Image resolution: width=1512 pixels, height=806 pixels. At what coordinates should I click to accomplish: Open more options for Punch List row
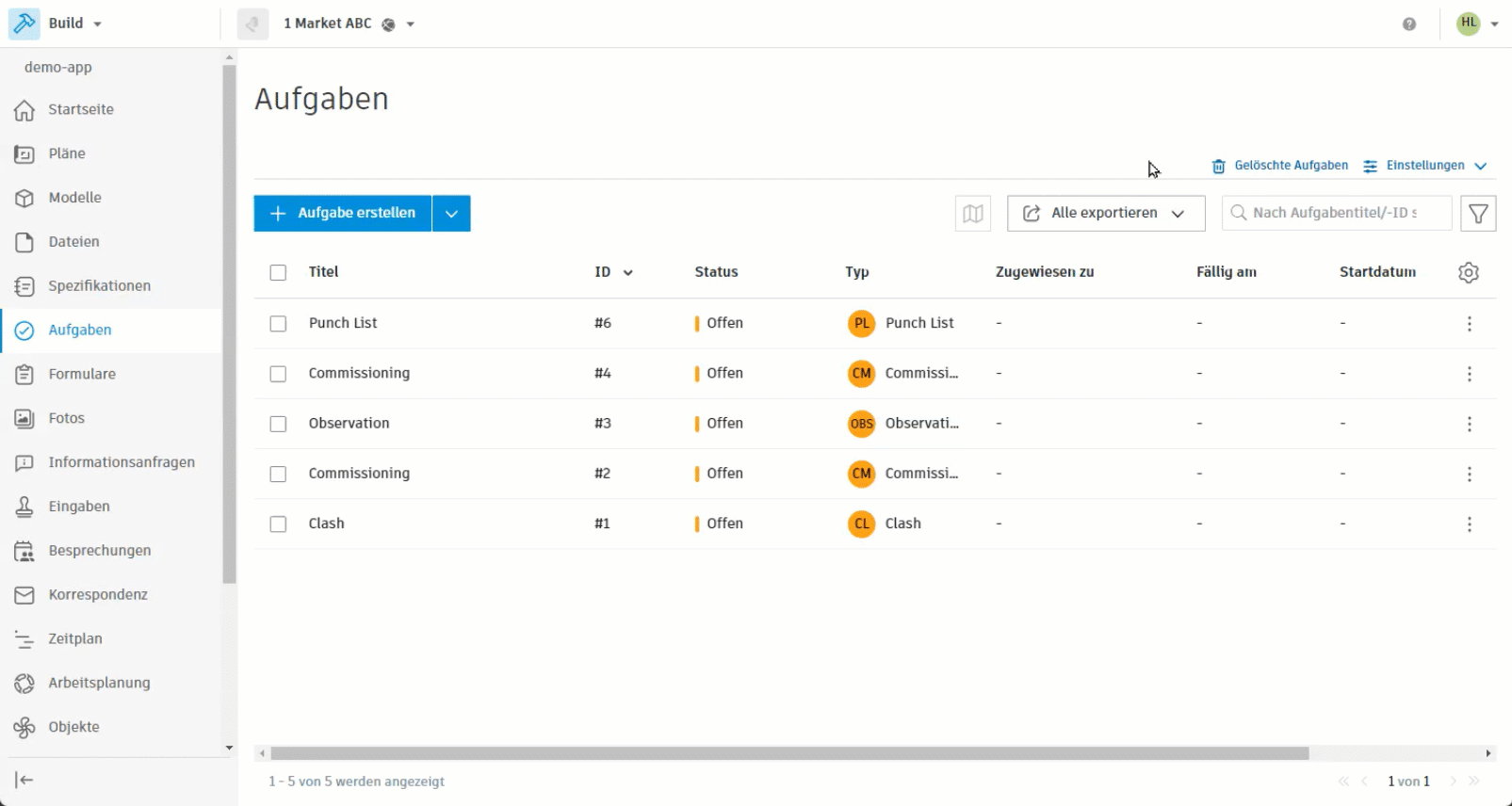(1469, 324)
